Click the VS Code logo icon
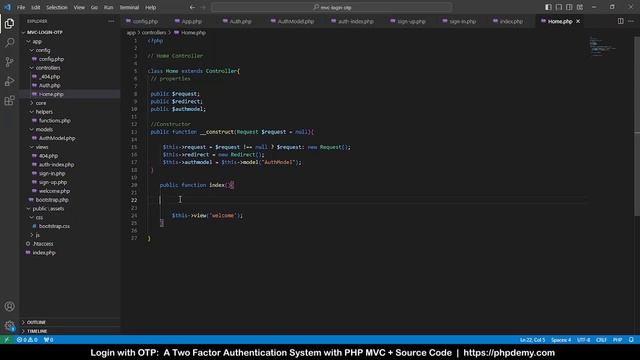Viewport: 640px width, 360px height. [x=7, y=7]
